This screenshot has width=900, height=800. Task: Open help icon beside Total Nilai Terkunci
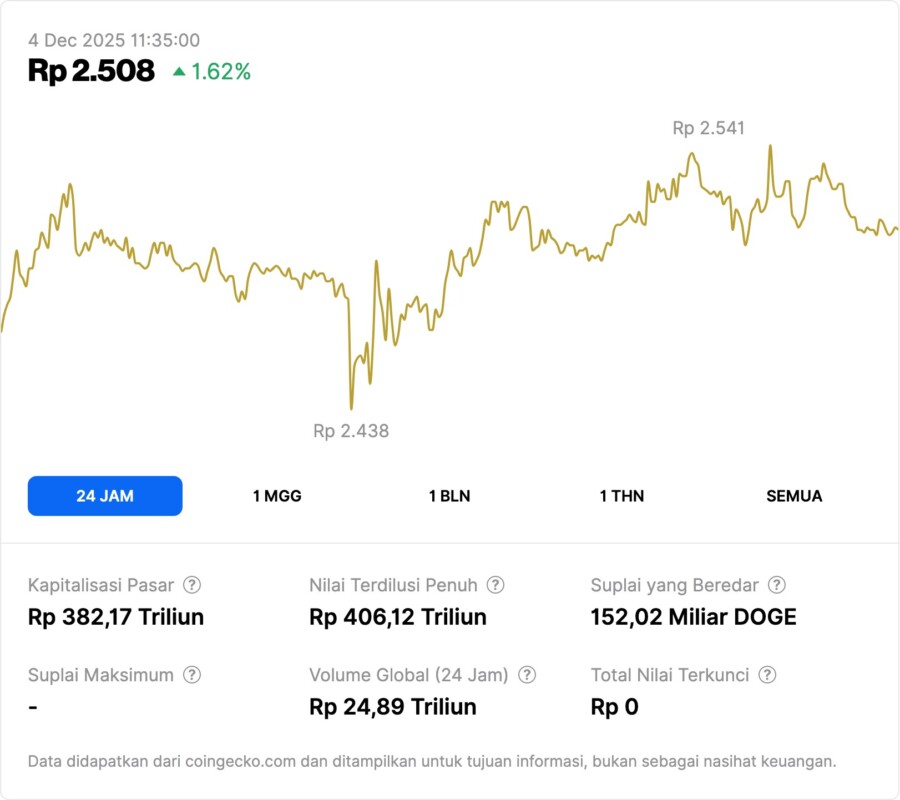click(x=767, y=675)
